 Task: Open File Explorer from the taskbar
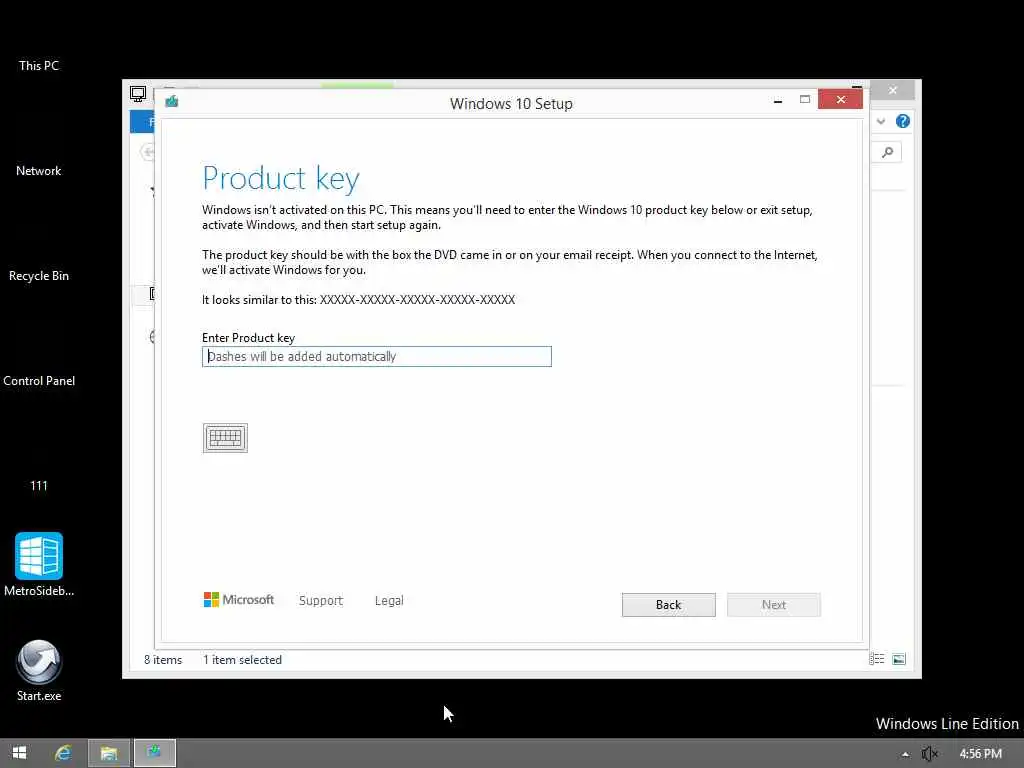pyautogui.click(x=108, y=753)
